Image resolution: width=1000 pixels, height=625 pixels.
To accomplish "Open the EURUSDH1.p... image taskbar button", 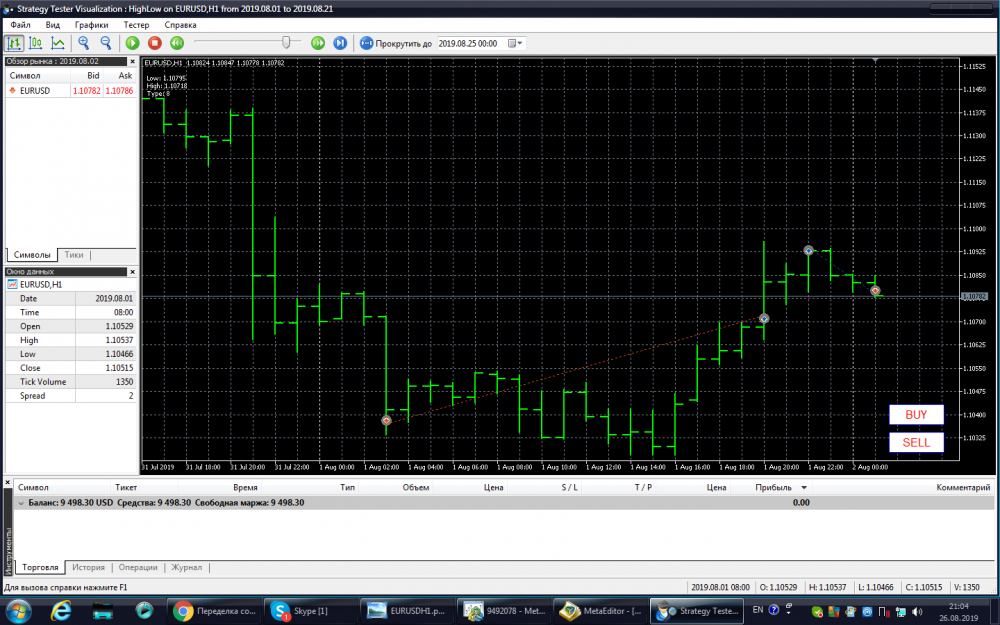I will (407, 611).
